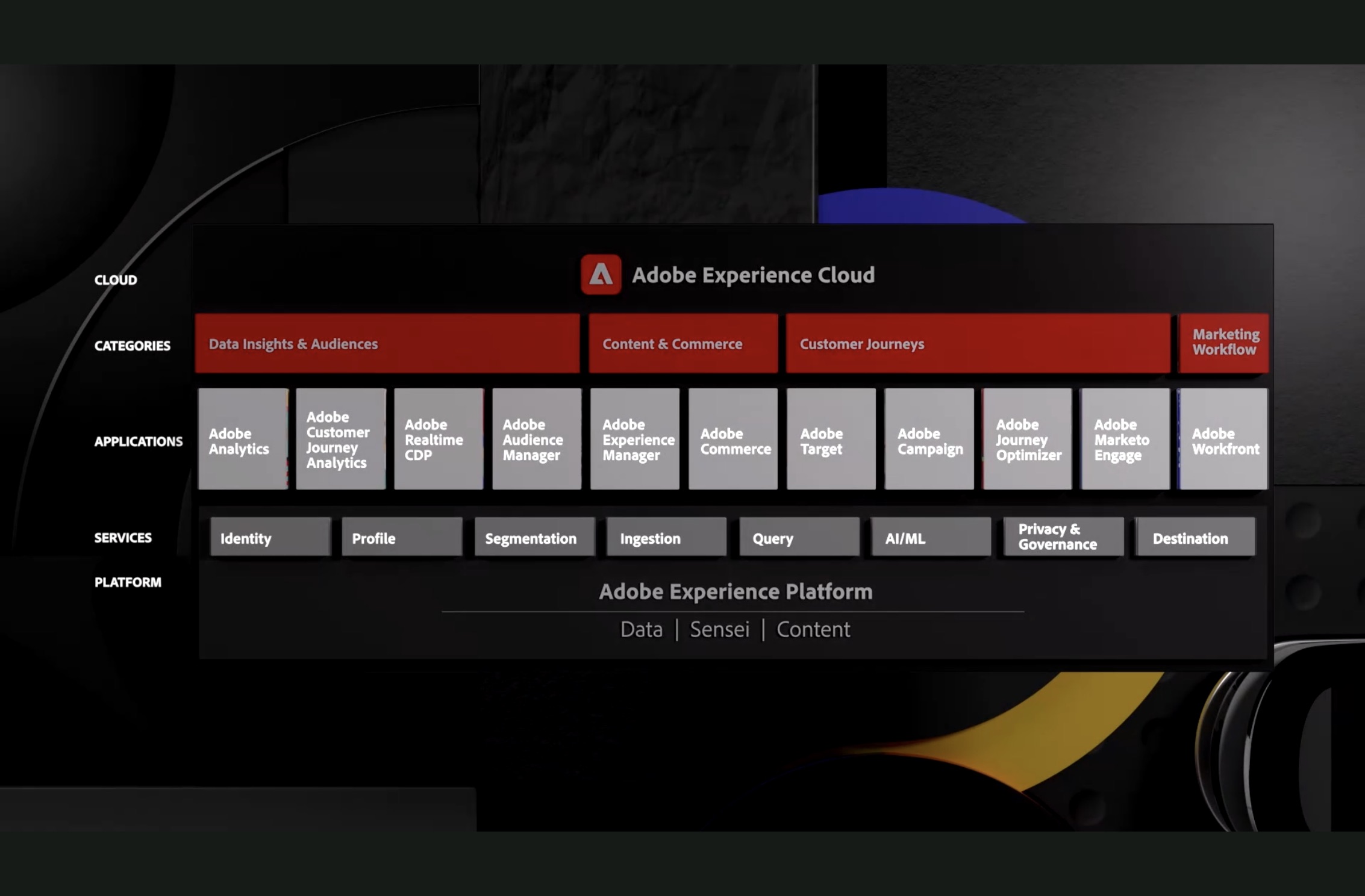Viewport: 1365px width, 896px height.
Task: Select the Destination service box
Action: pyautogui.click(x=1196, y=537)
